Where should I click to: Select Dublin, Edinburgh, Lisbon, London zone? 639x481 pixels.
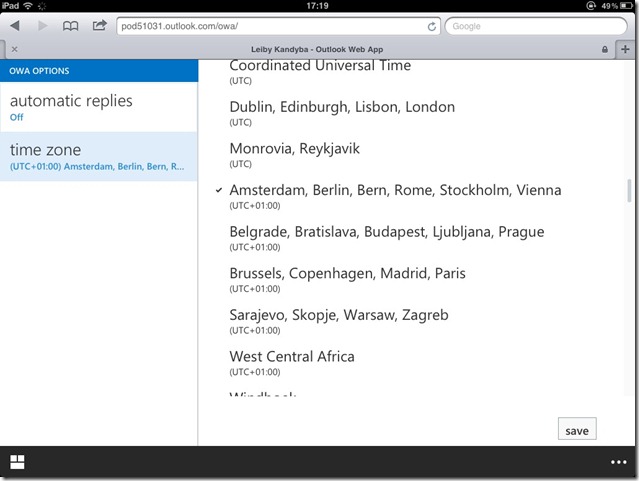click(342, 113)
